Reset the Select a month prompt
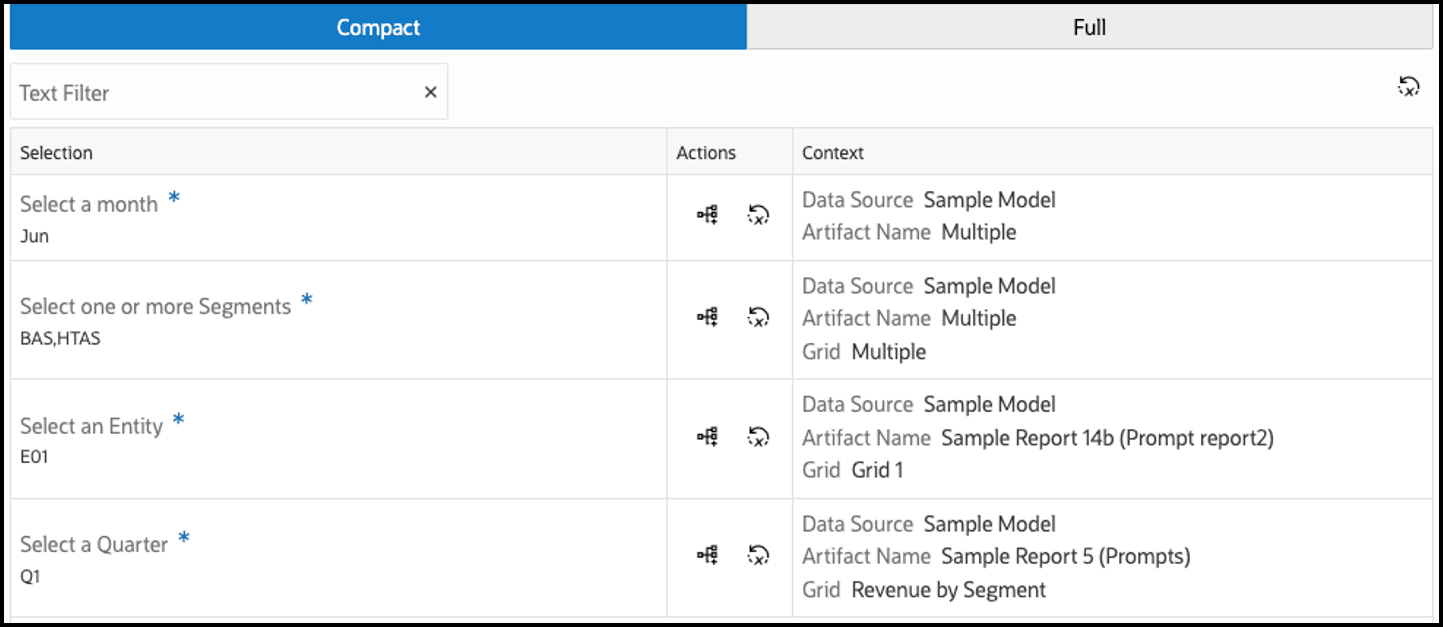Image resolution: width=1443 pixels, height=627 pixels. click(758, 215)
